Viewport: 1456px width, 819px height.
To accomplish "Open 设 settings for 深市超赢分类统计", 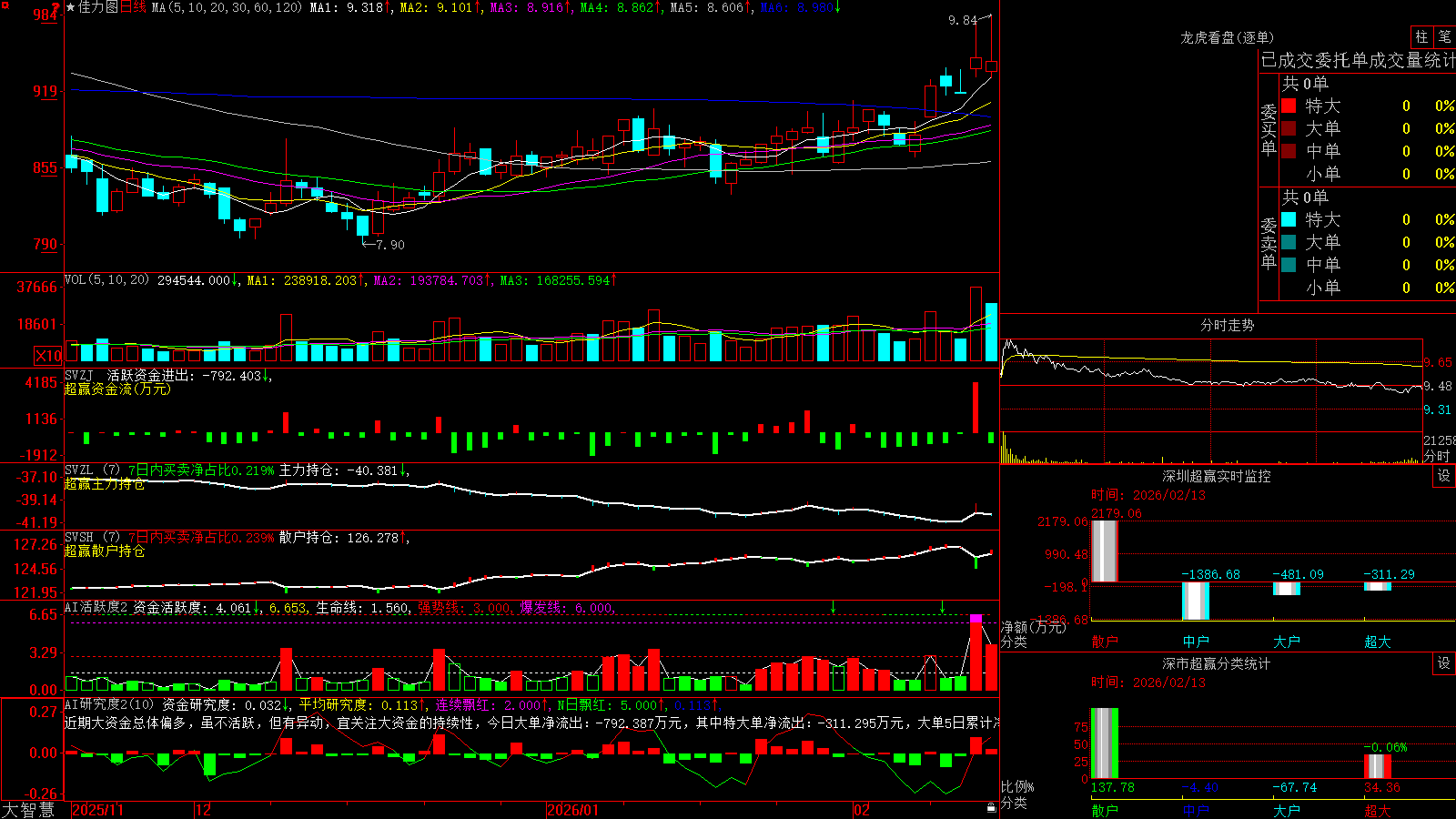I will pyautogui.click(x=1444, y=663).
